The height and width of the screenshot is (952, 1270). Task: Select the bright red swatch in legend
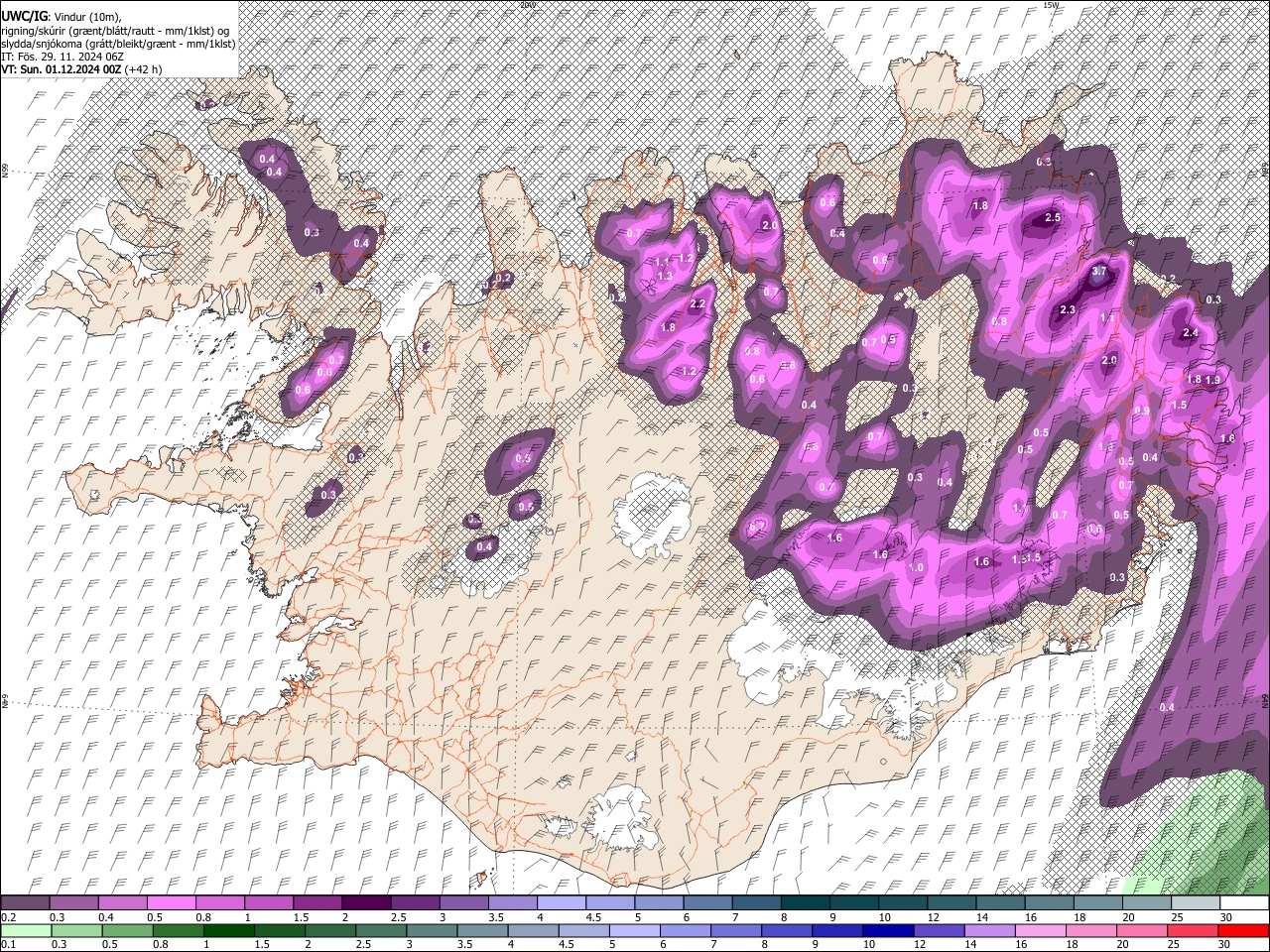(1243, 930)
